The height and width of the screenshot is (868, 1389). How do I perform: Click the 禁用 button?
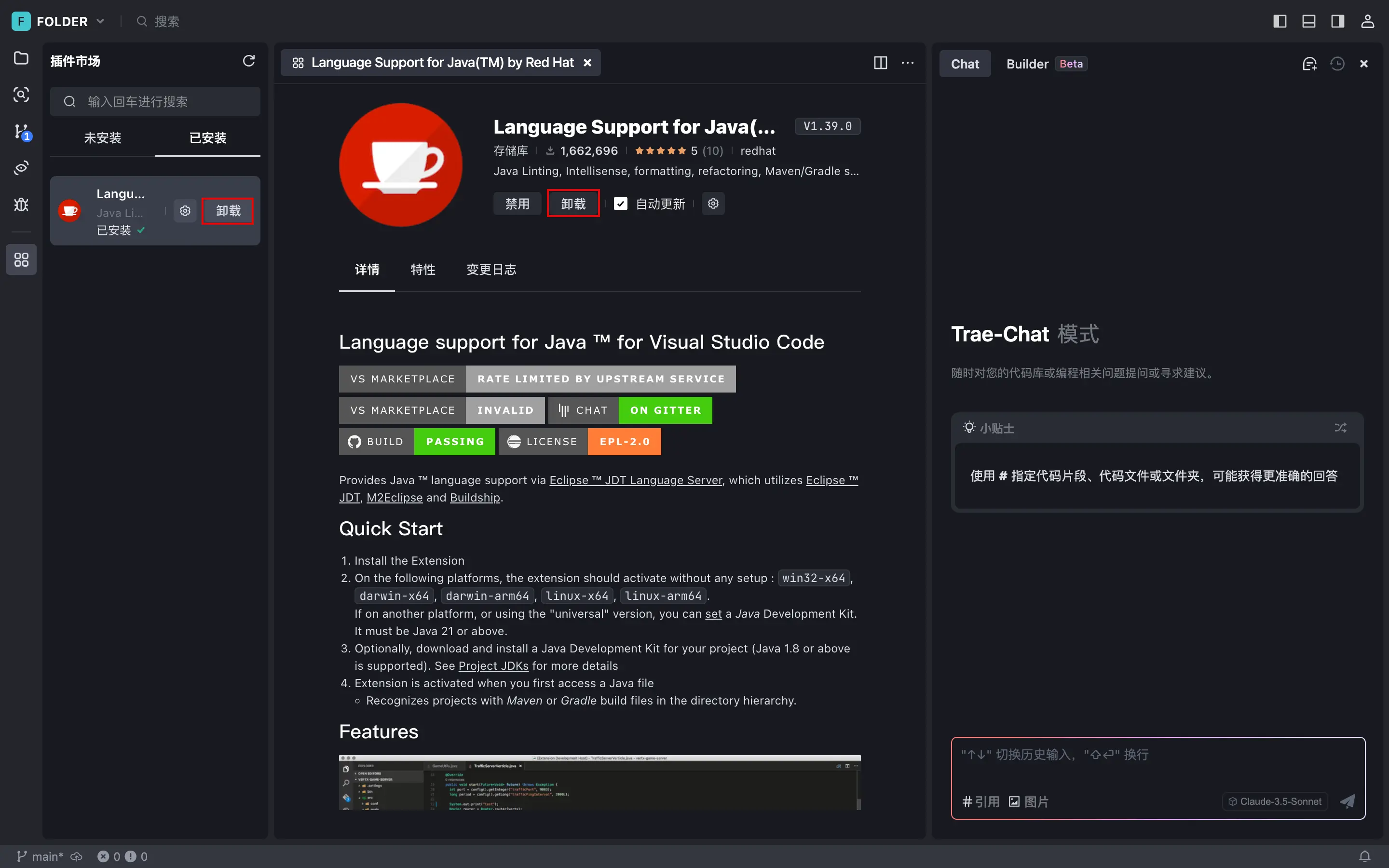tap(517, 204)
